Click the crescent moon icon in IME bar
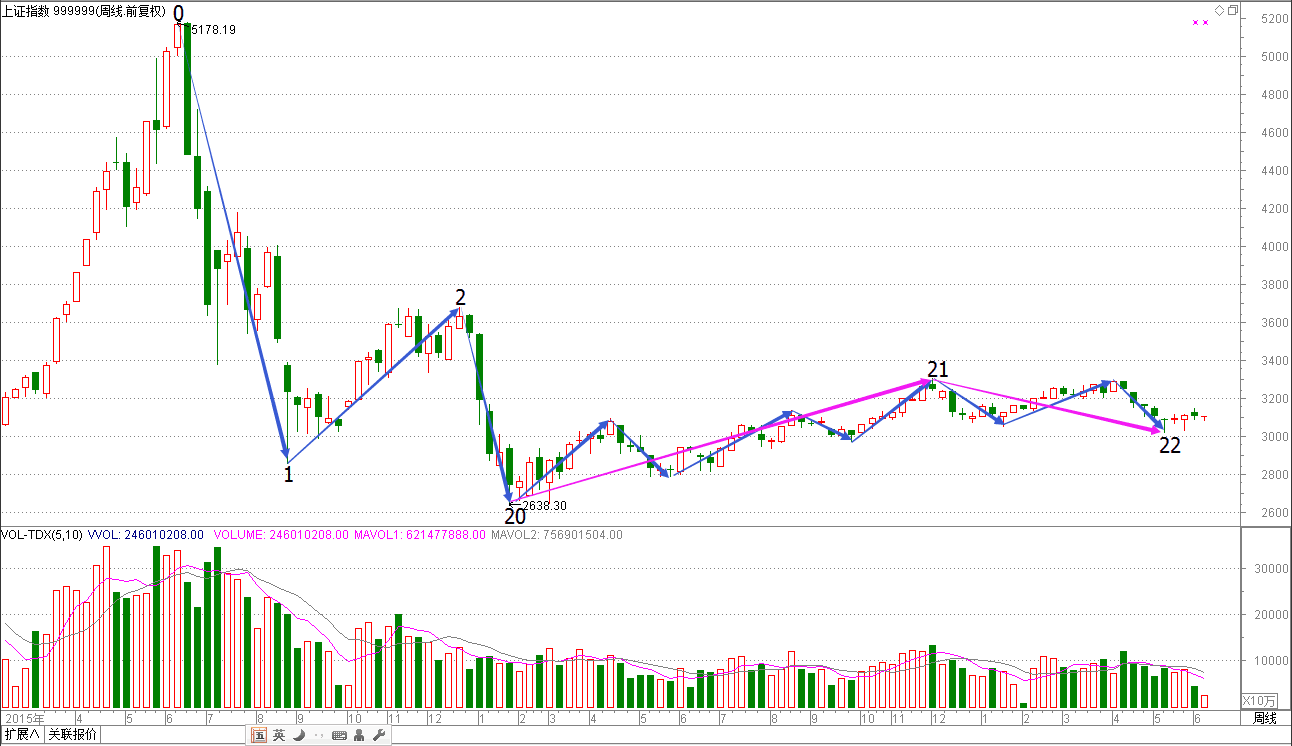Image resolution: width=1292 pixels, height=746 pixels. (299, 735)
